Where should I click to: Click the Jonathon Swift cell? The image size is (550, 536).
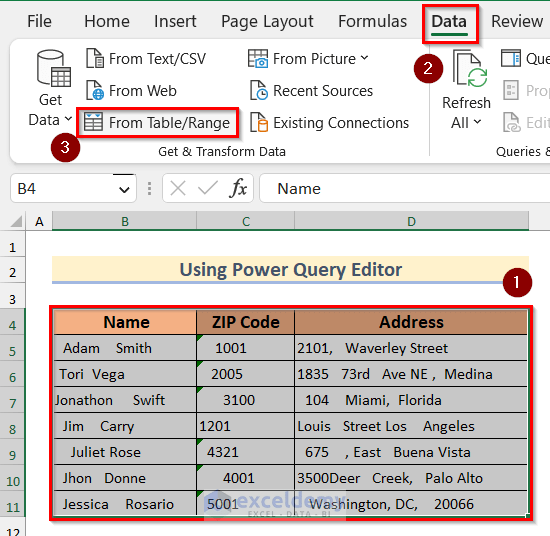[x=125, y=400]
